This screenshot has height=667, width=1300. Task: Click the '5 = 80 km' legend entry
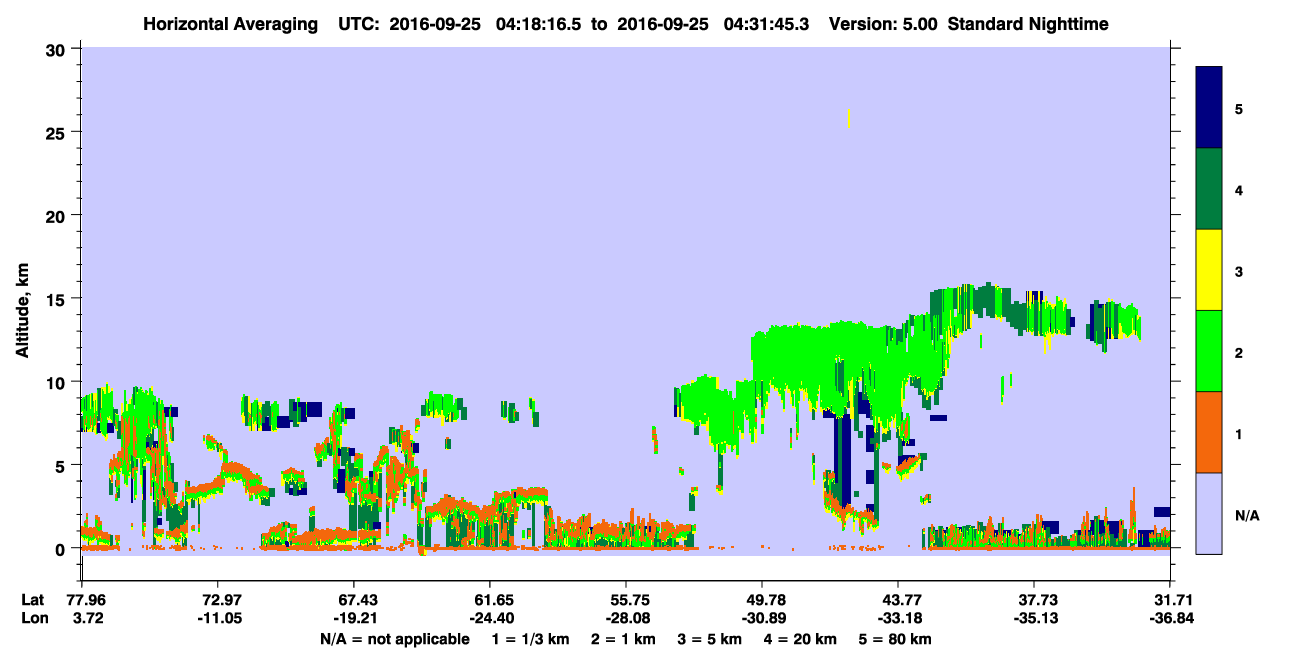pos(896,639)
